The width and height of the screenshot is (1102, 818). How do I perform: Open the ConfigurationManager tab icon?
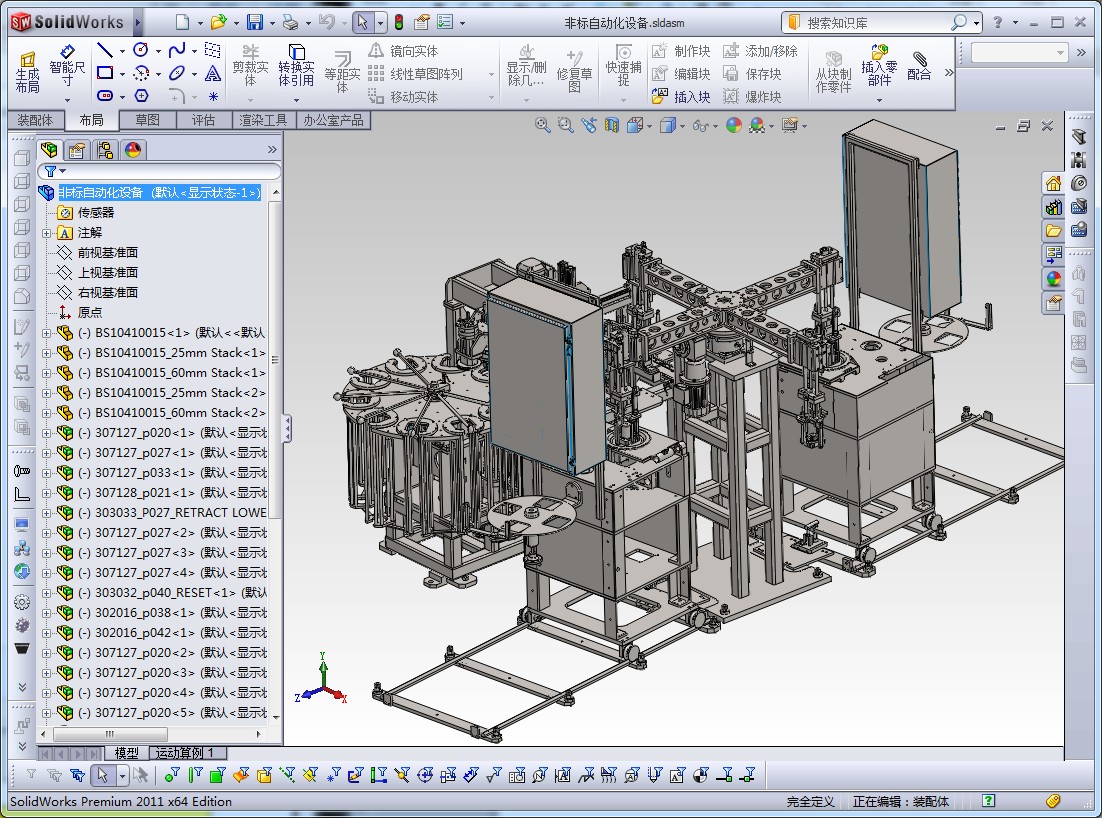tap(105, 150)
